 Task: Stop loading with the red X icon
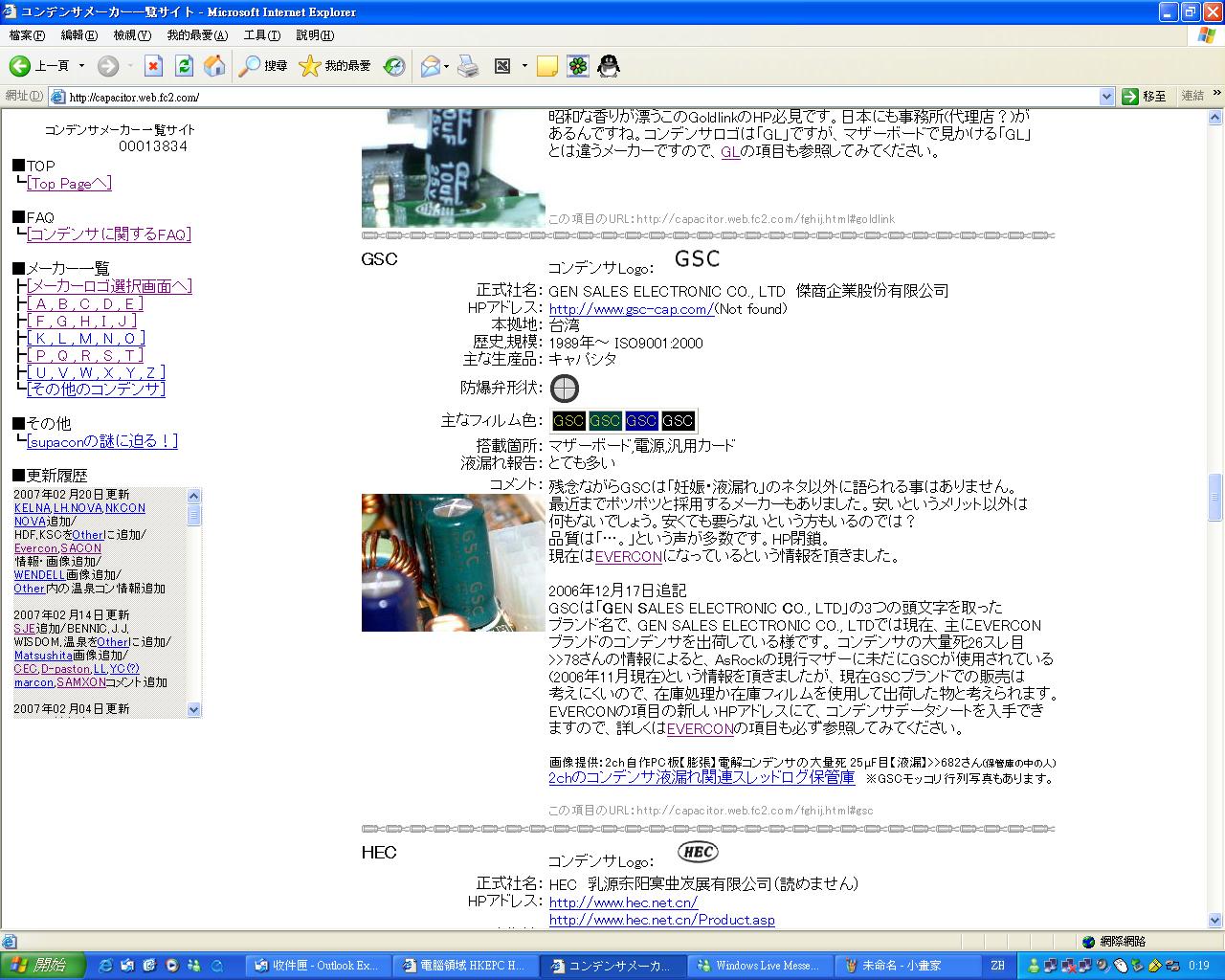click(153, 66)
